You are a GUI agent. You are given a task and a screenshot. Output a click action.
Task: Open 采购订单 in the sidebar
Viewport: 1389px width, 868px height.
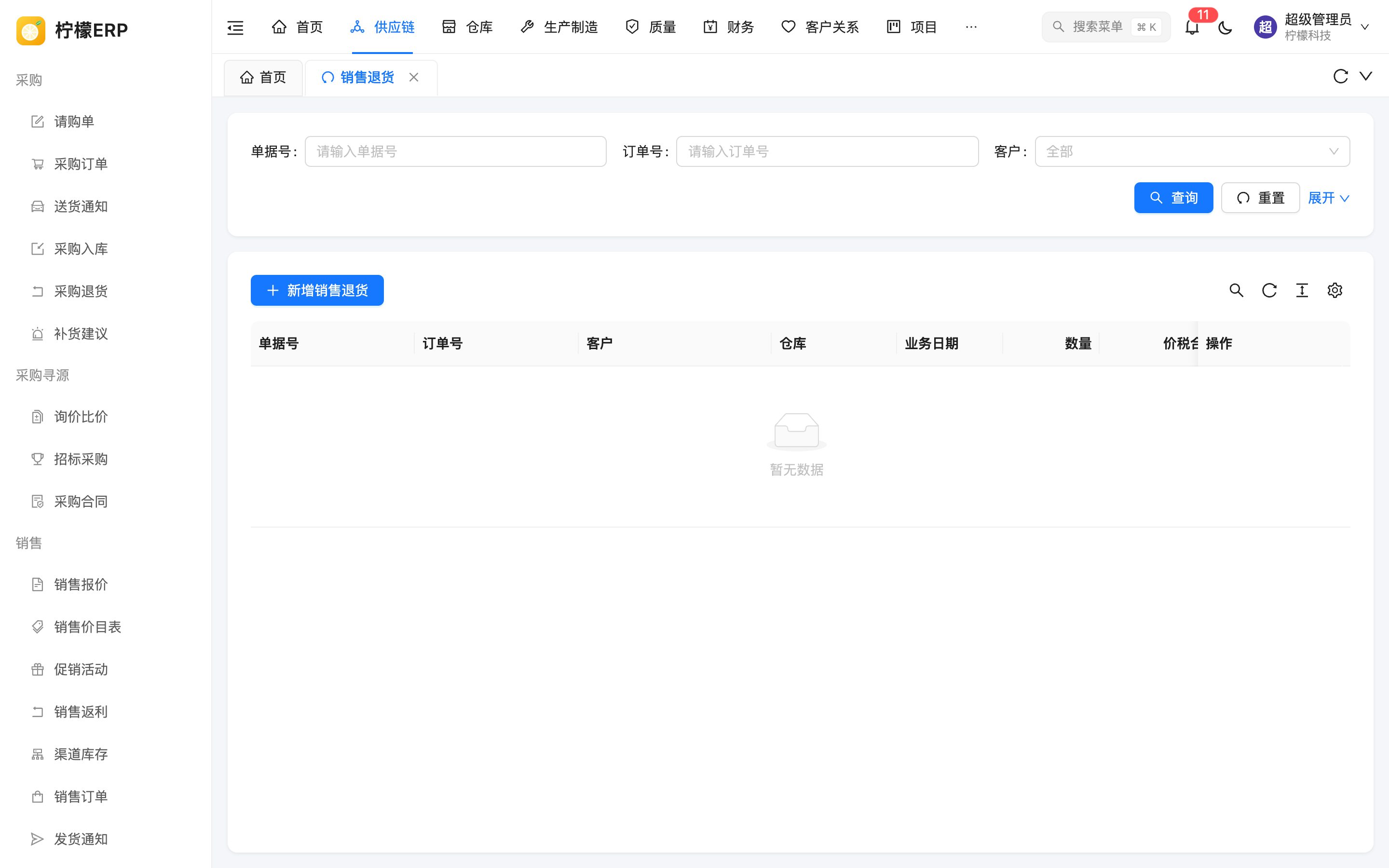[106, 164]
